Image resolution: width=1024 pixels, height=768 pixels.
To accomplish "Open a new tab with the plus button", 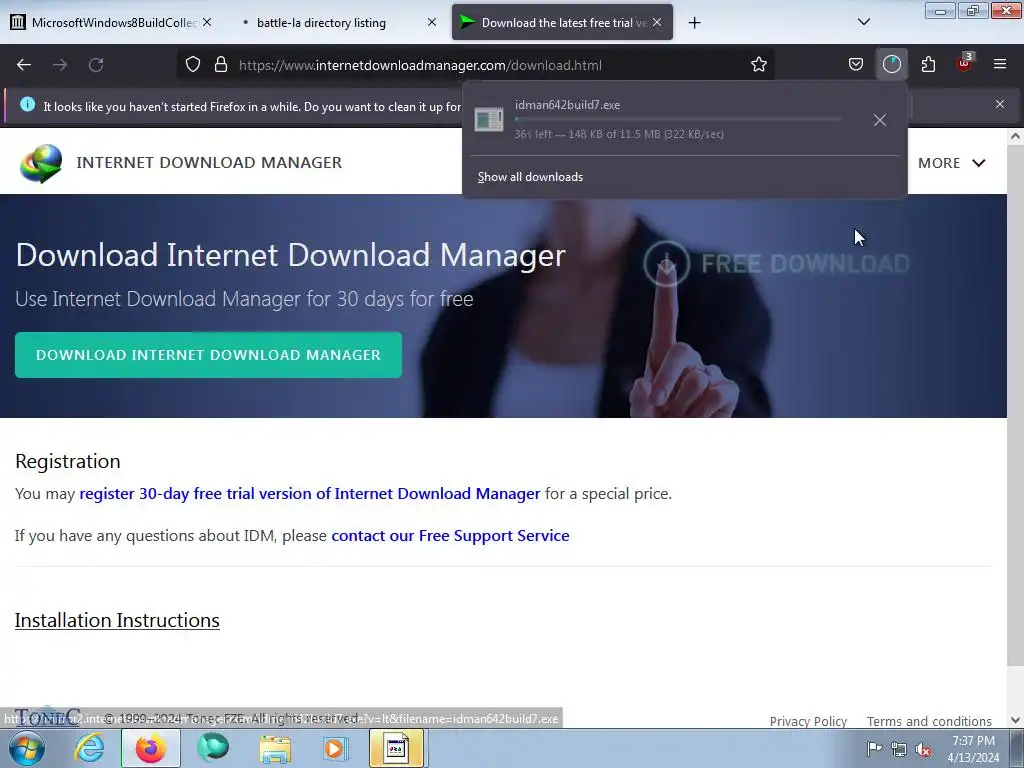I will 694,23.
